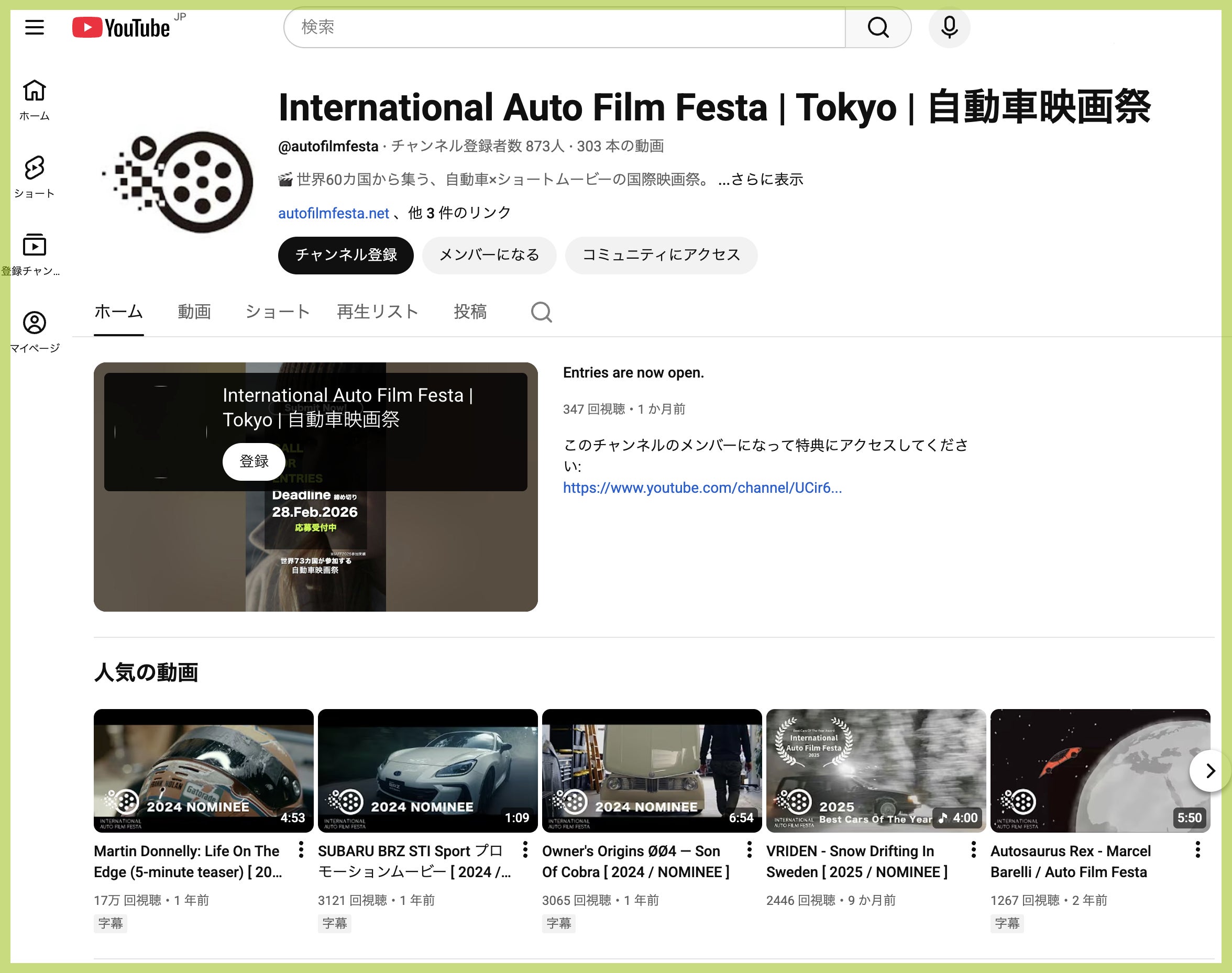Screen dimensions: 1232x973
Task: Switch to the 再生リスト tab
Action: (377, 312)
